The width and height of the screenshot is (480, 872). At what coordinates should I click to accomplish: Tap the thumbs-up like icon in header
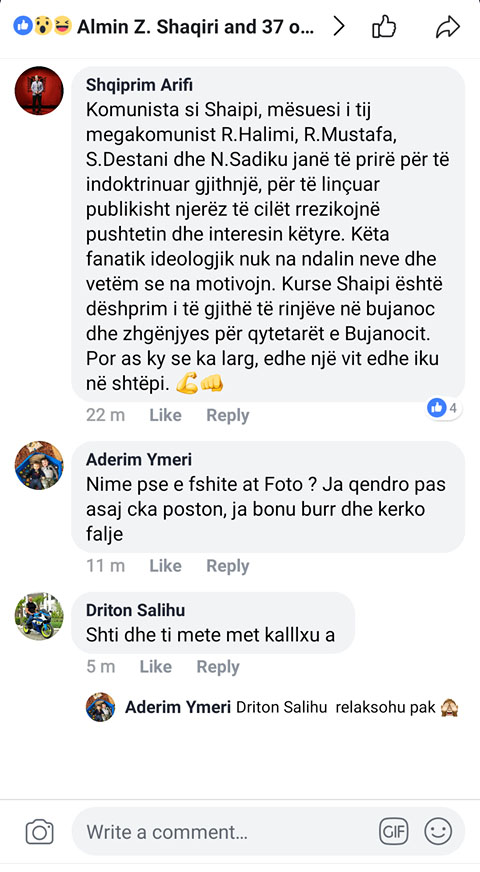tap(384, 27)
